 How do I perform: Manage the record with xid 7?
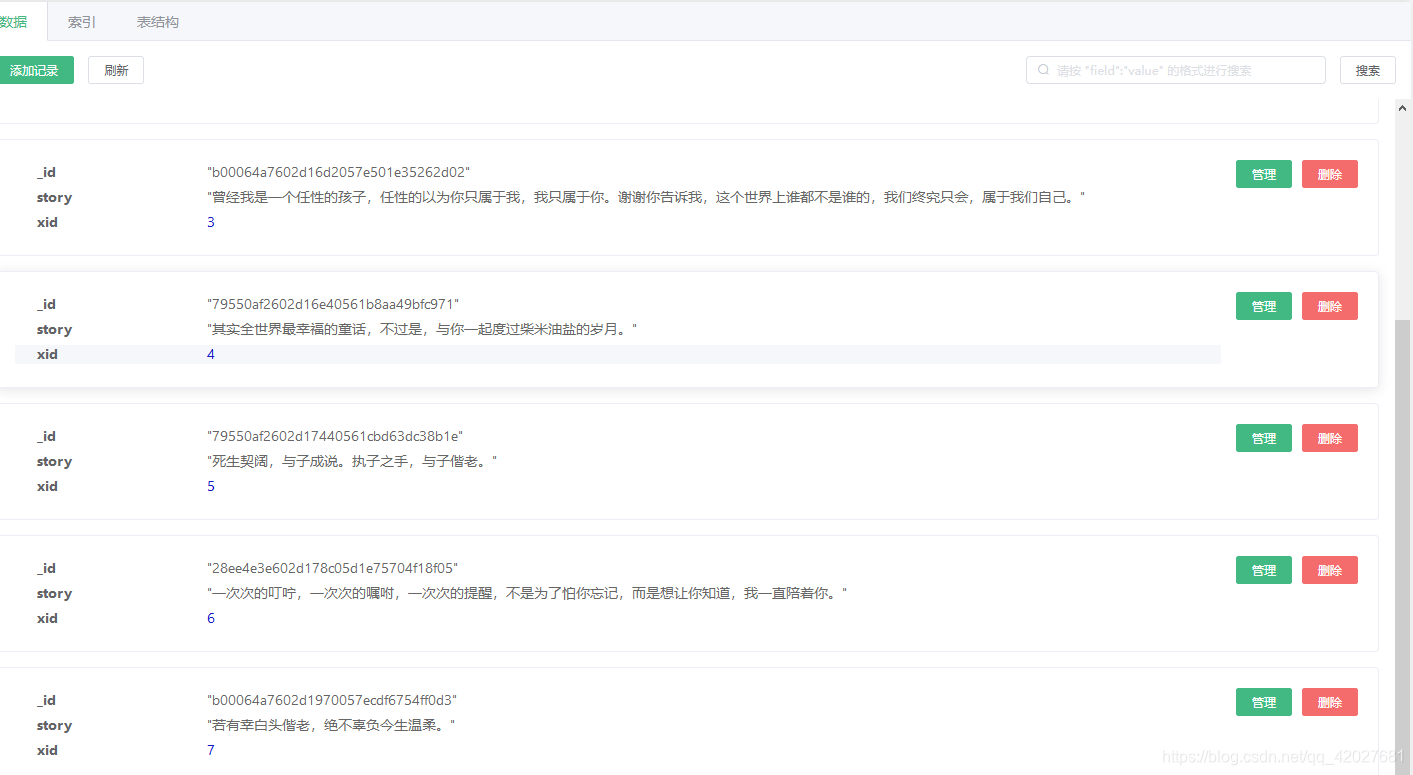(x=1264, y=702)
